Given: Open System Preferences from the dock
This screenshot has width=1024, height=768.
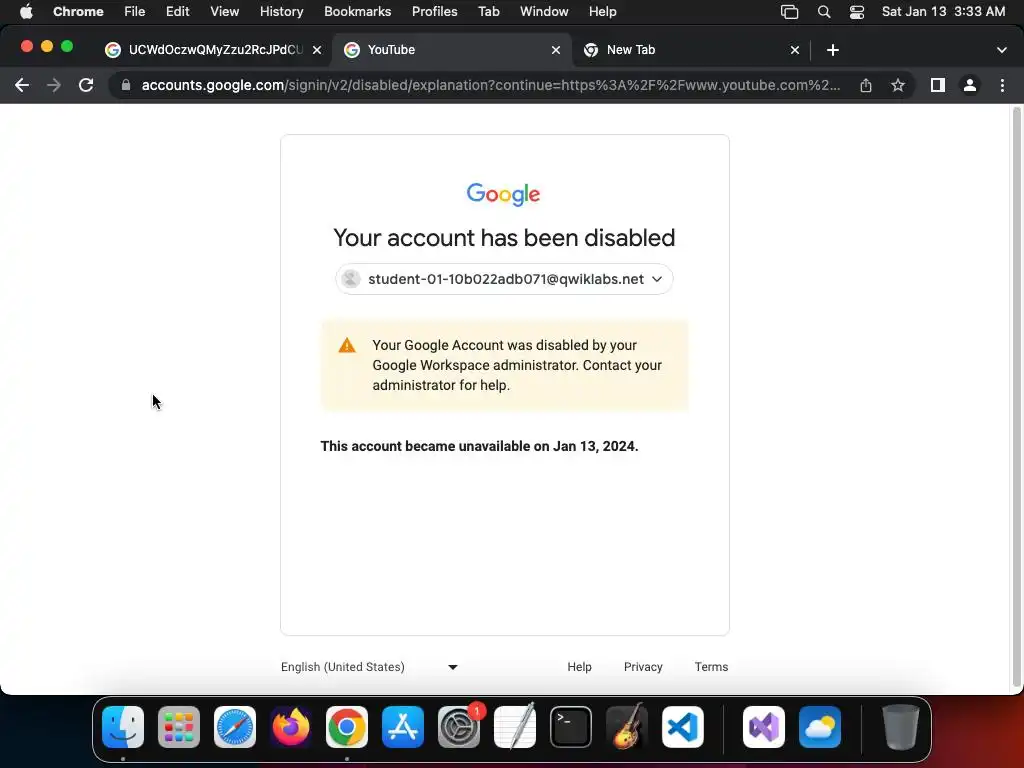Looking at the screenshot, I should pos(459,727).
